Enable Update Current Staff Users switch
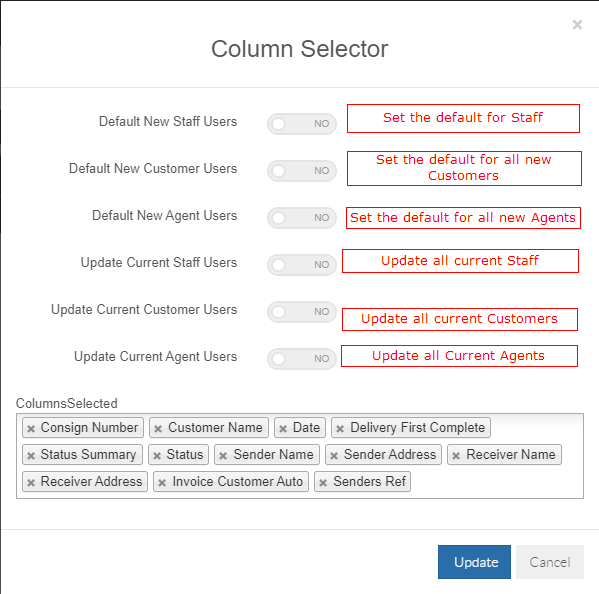Screen dimensions: 599x594 point(302,265)
